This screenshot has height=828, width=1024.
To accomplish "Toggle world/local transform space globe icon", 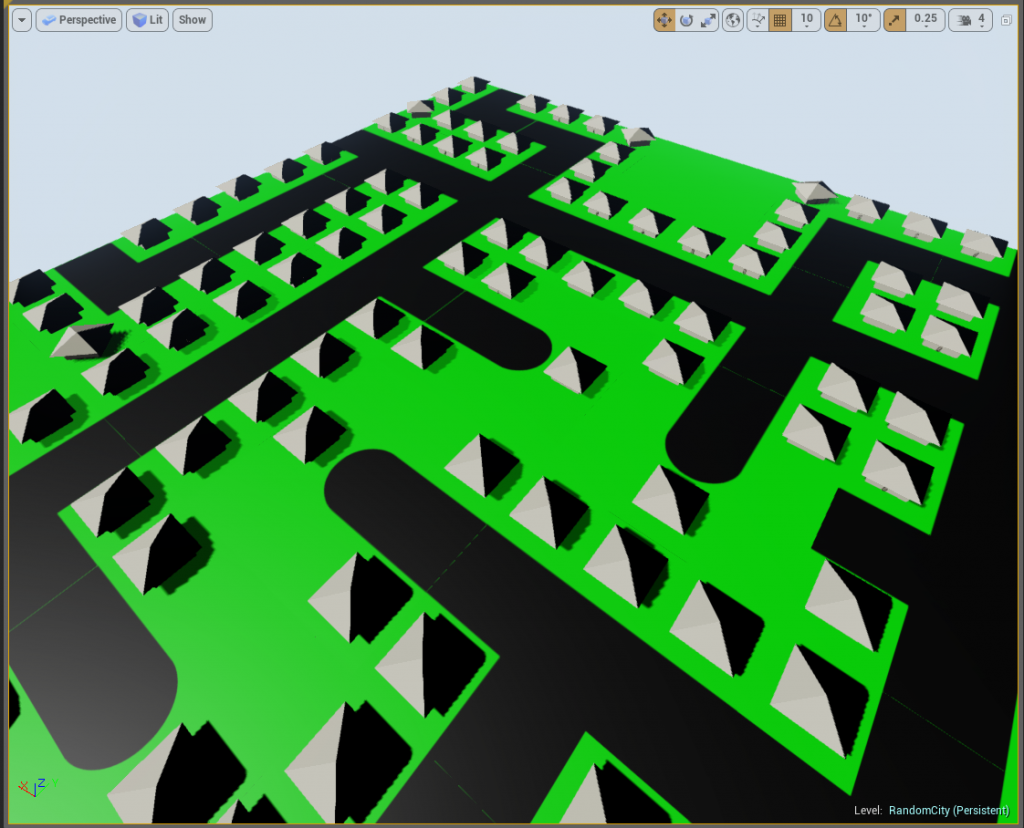I will coord(731,19).
